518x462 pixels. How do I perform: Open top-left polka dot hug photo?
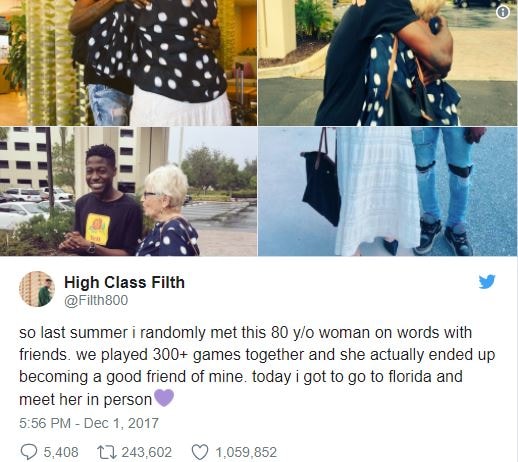(128, 63)
